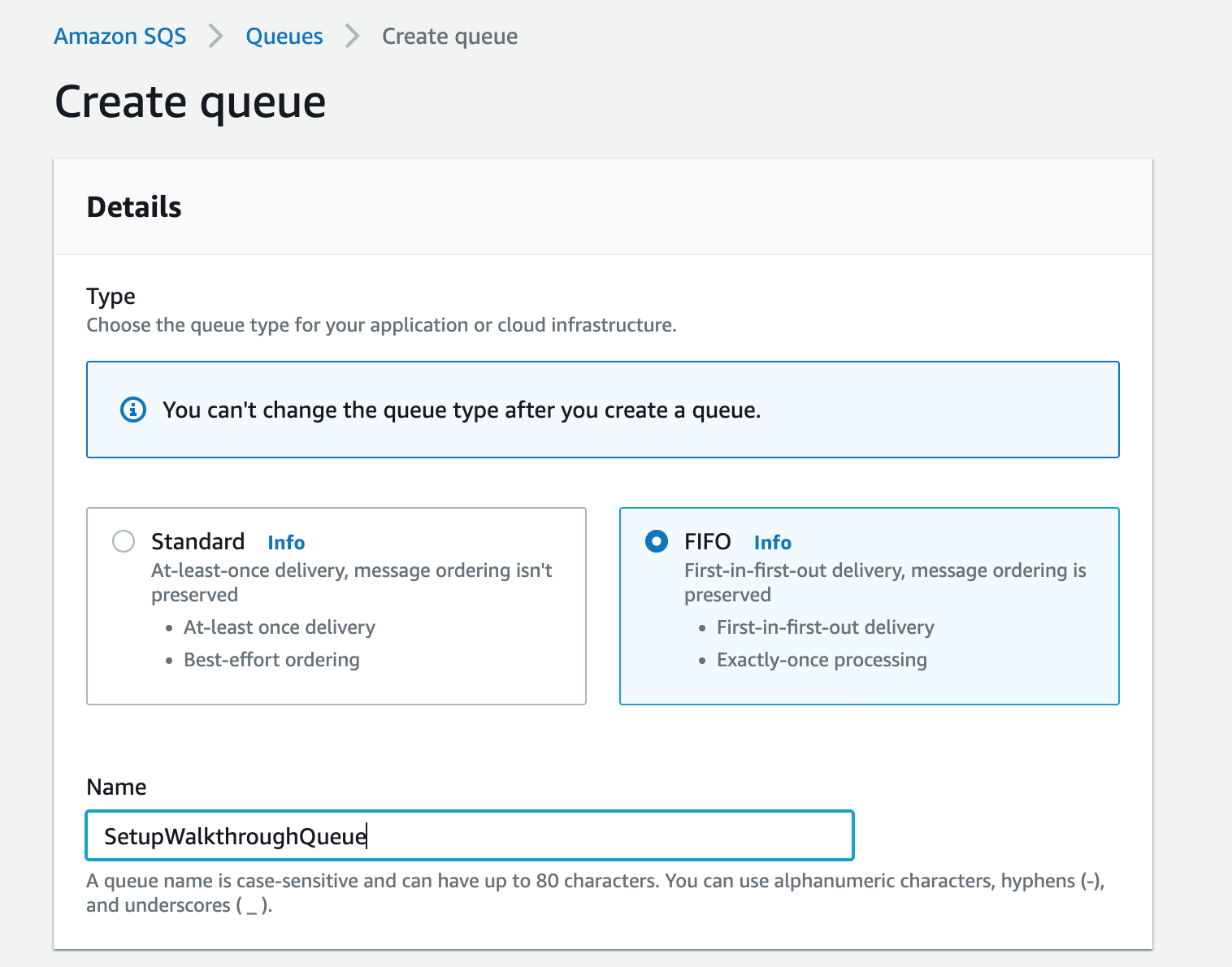Screen dimensions: 1232x967
Task: Click the 'First-in-first-out delivery' bullet in FIFO
Action: 825,627
